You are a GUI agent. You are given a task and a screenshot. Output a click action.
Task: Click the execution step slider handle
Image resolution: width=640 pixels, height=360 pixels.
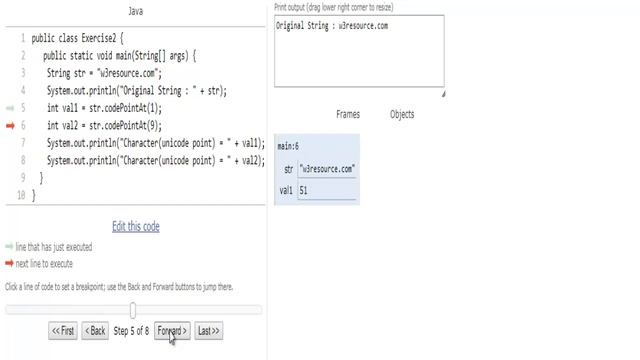click(x=133, y=311)
